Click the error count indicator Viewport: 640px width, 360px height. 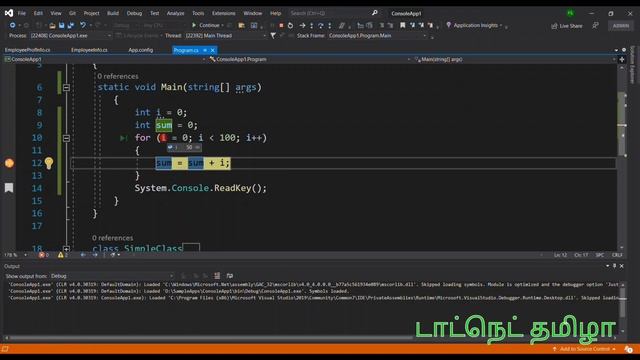click(44, 255)
